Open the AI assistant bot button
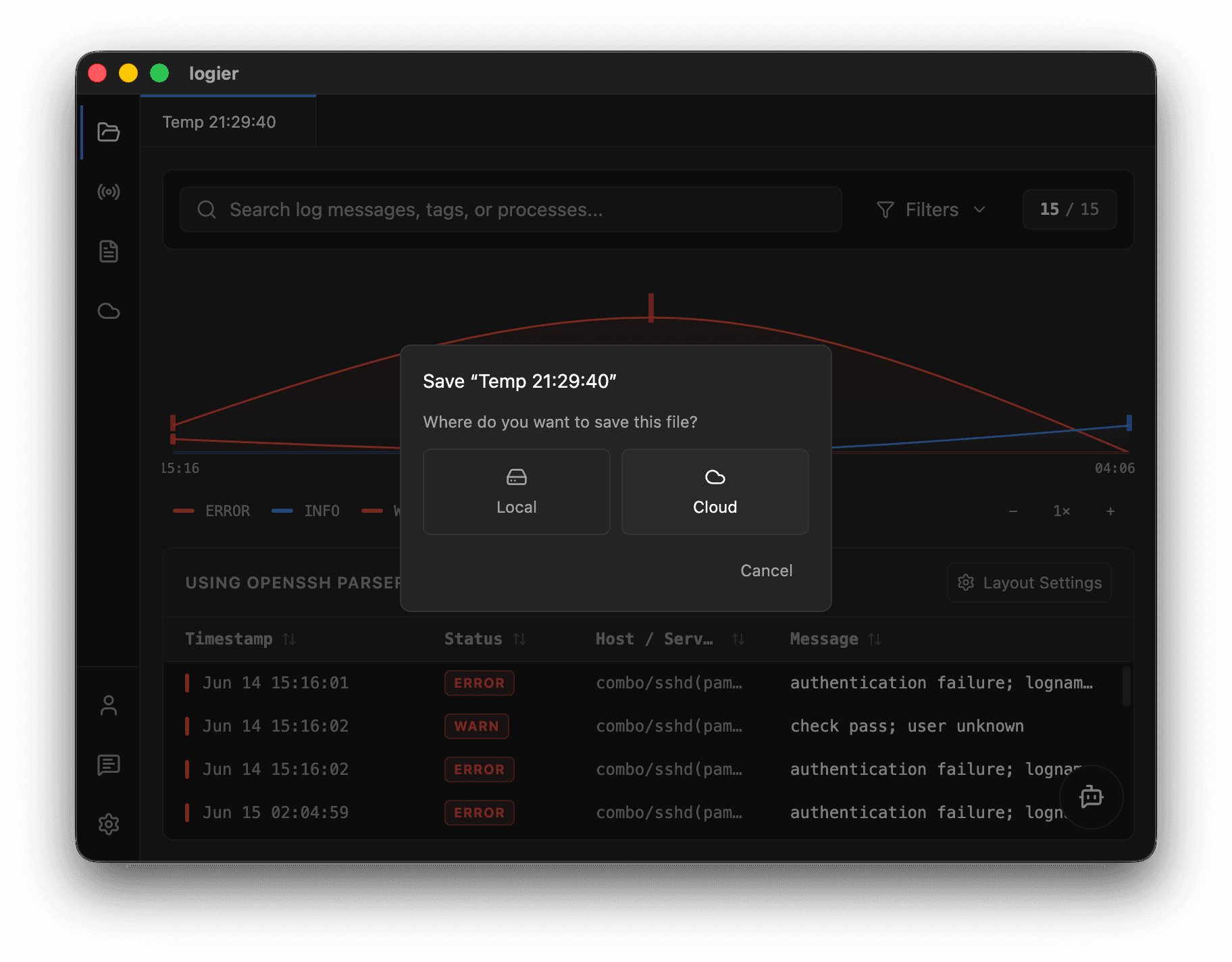The width and height of the screenshot is (1232, 962). click(1091, 797)
